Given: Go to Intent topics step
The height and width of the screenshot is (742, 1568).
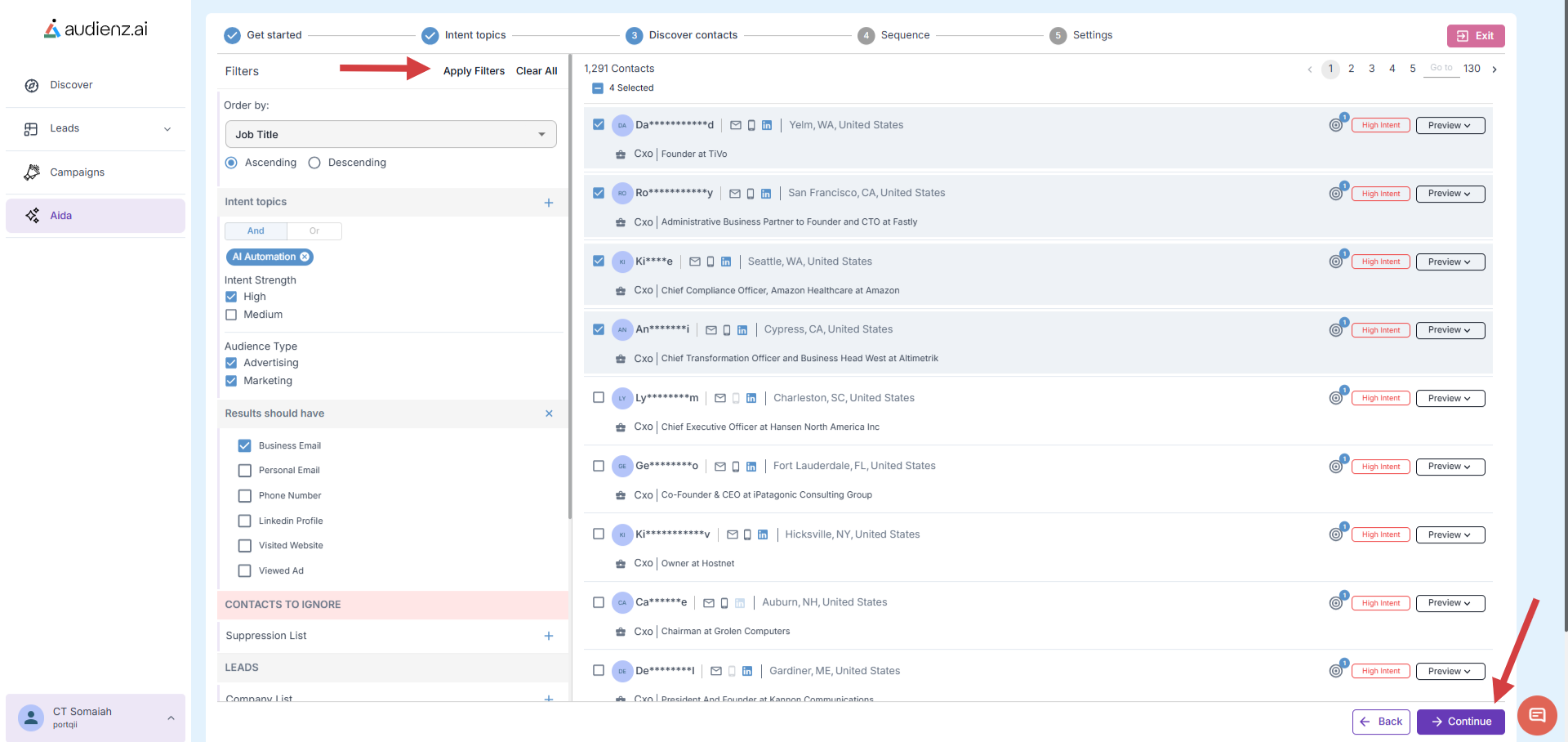Looking at the screenshot, I should click(x=464, y=35).
